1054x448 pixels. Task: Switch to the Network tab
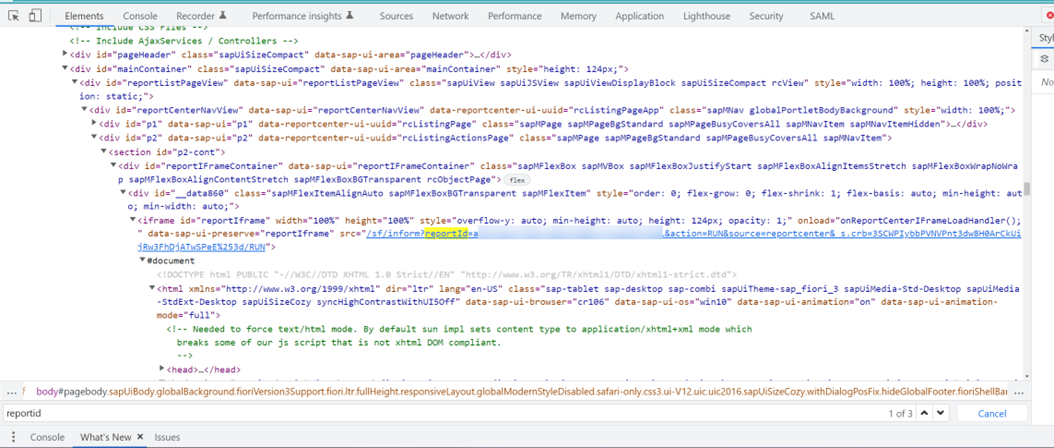point(450,16)
